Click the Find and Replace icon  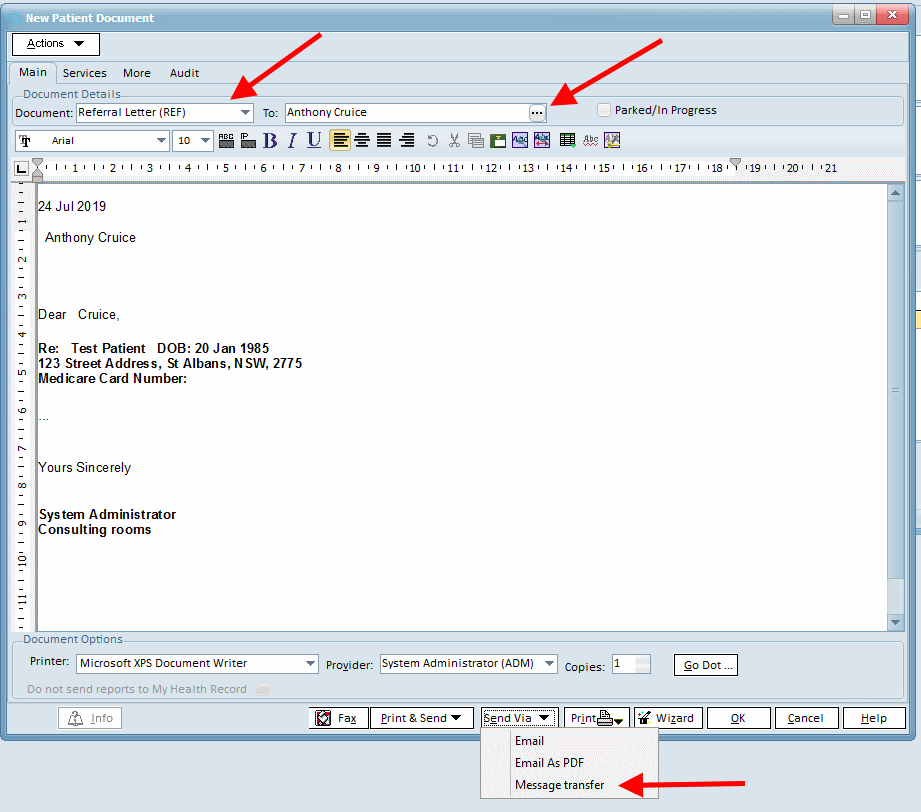(x=542, y=140)
